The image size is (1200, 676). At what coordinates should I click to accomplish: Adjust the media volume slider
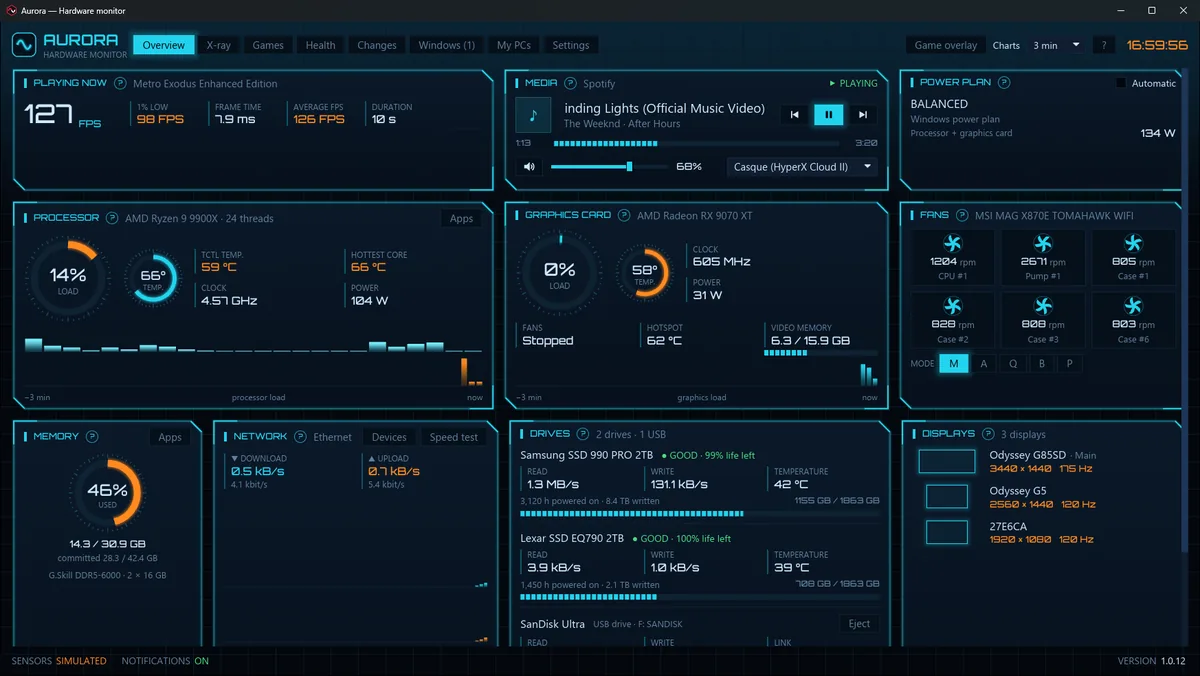point(610,167)
